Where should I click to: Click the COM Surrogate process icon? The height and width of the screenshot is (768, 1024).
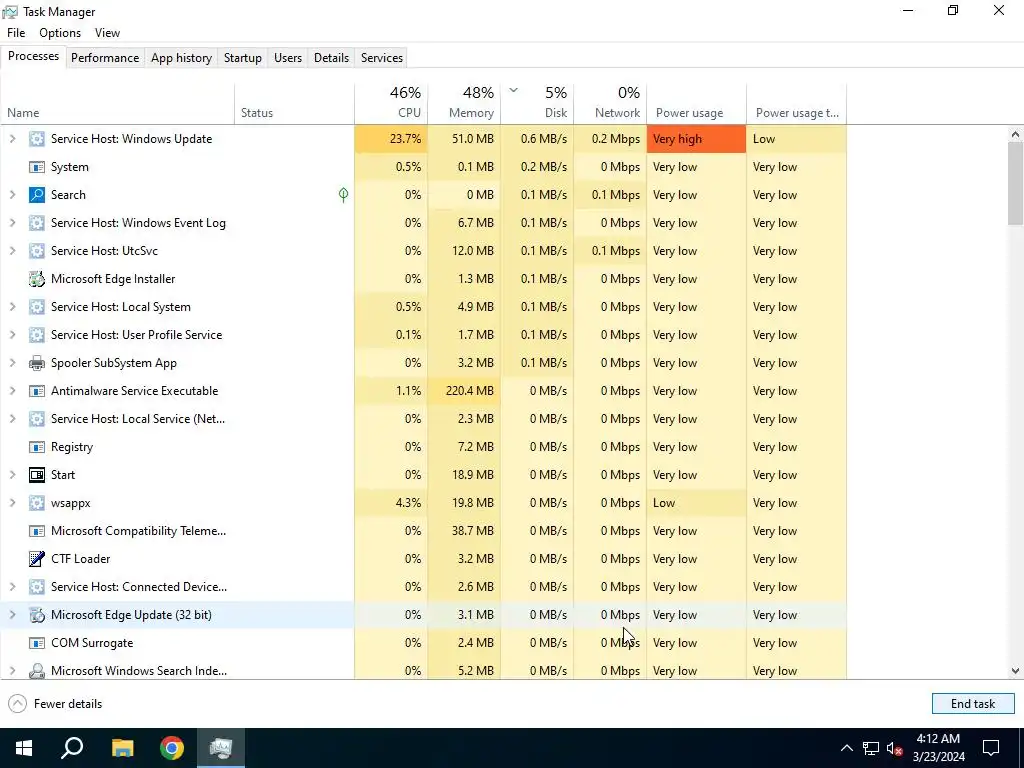[37, 643]
